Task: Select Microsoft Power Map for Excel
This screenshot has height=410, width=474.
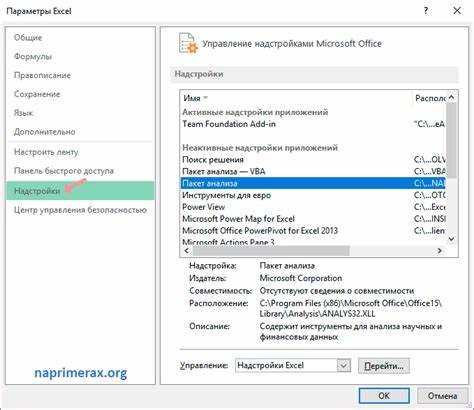Action: 313,219
